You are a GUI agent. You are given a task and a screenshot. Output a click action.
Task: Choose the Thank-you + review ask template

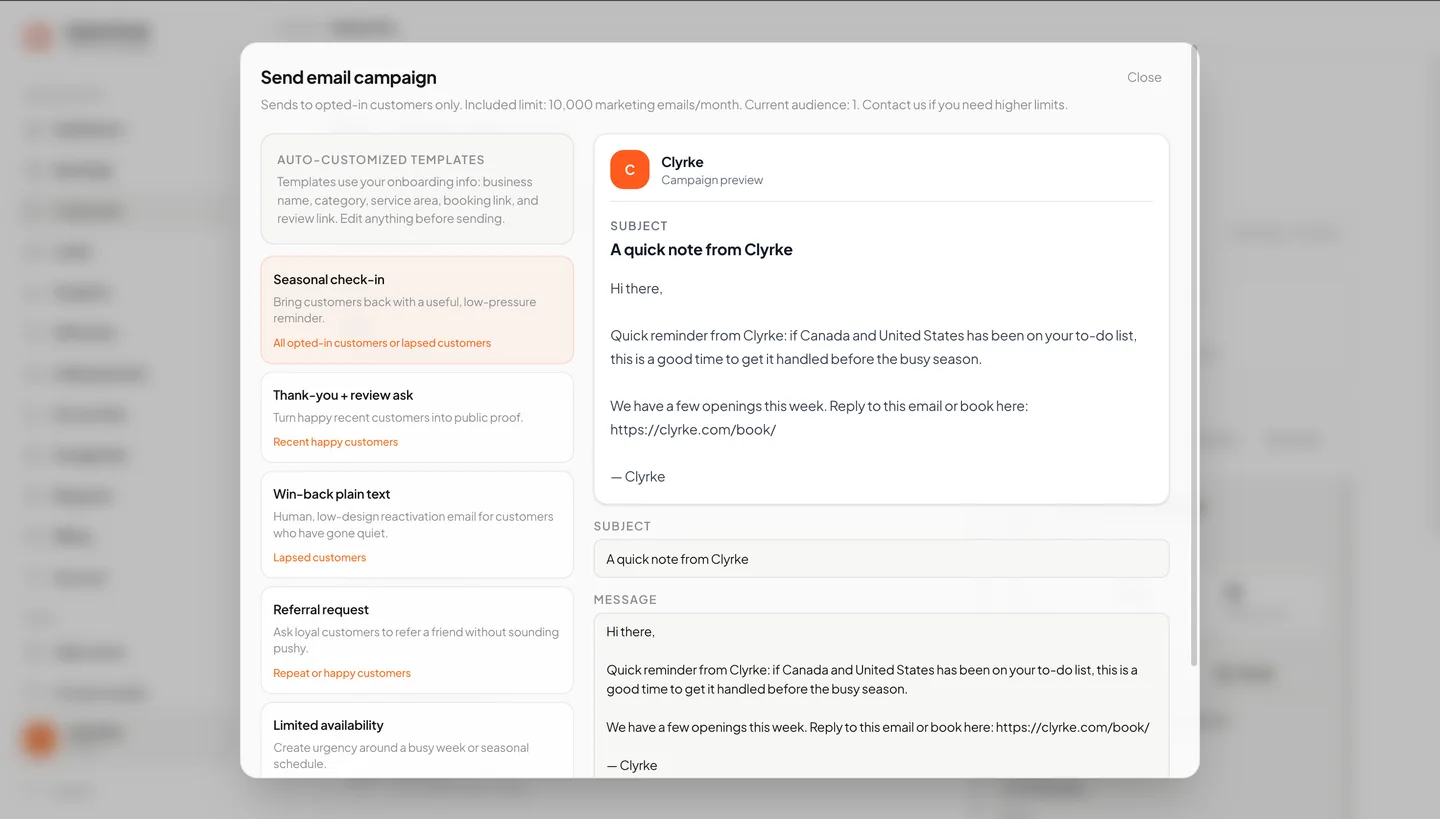(x=417, y=417)
